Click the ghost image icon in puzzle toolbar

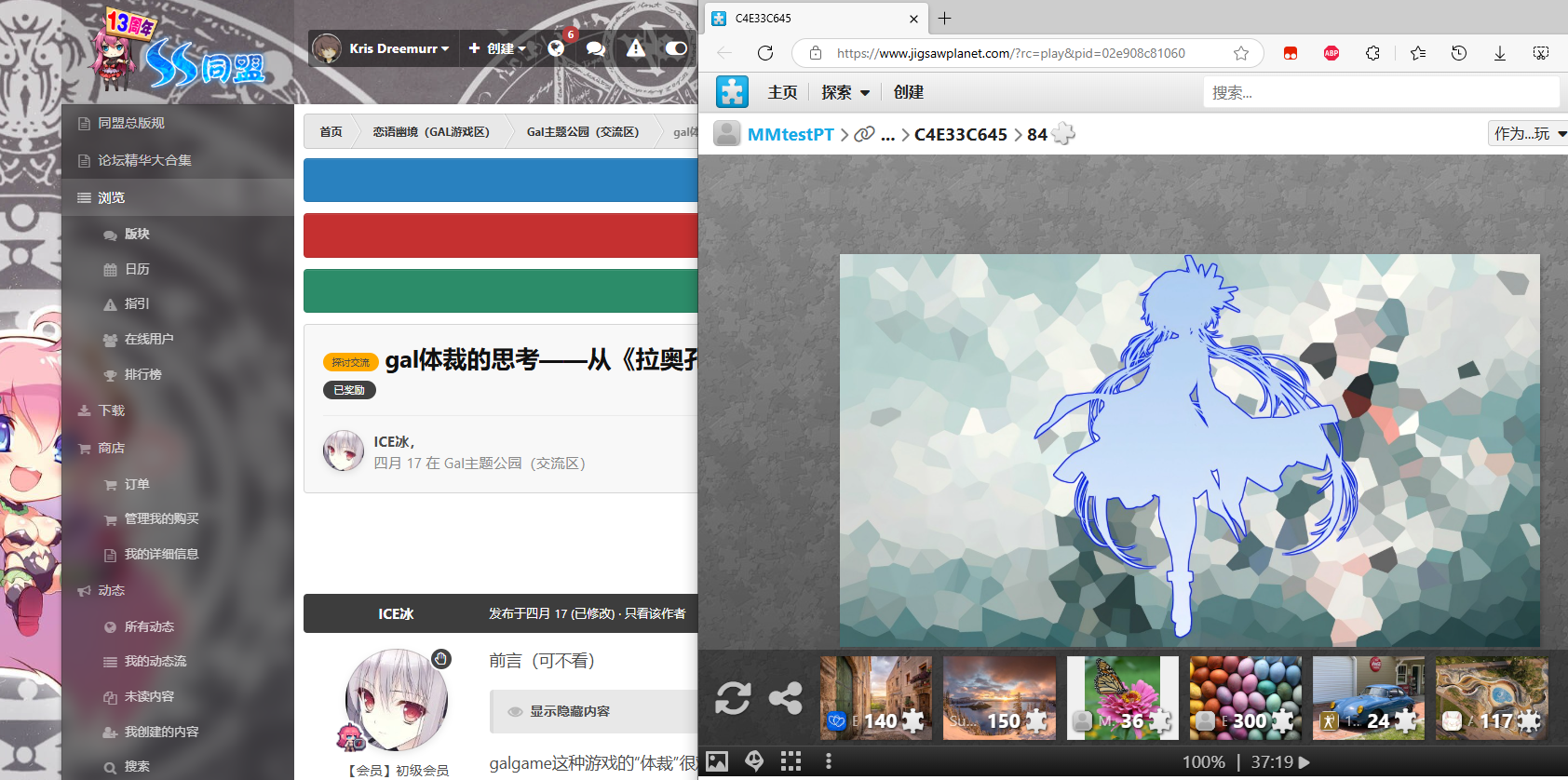coord(754,761)
